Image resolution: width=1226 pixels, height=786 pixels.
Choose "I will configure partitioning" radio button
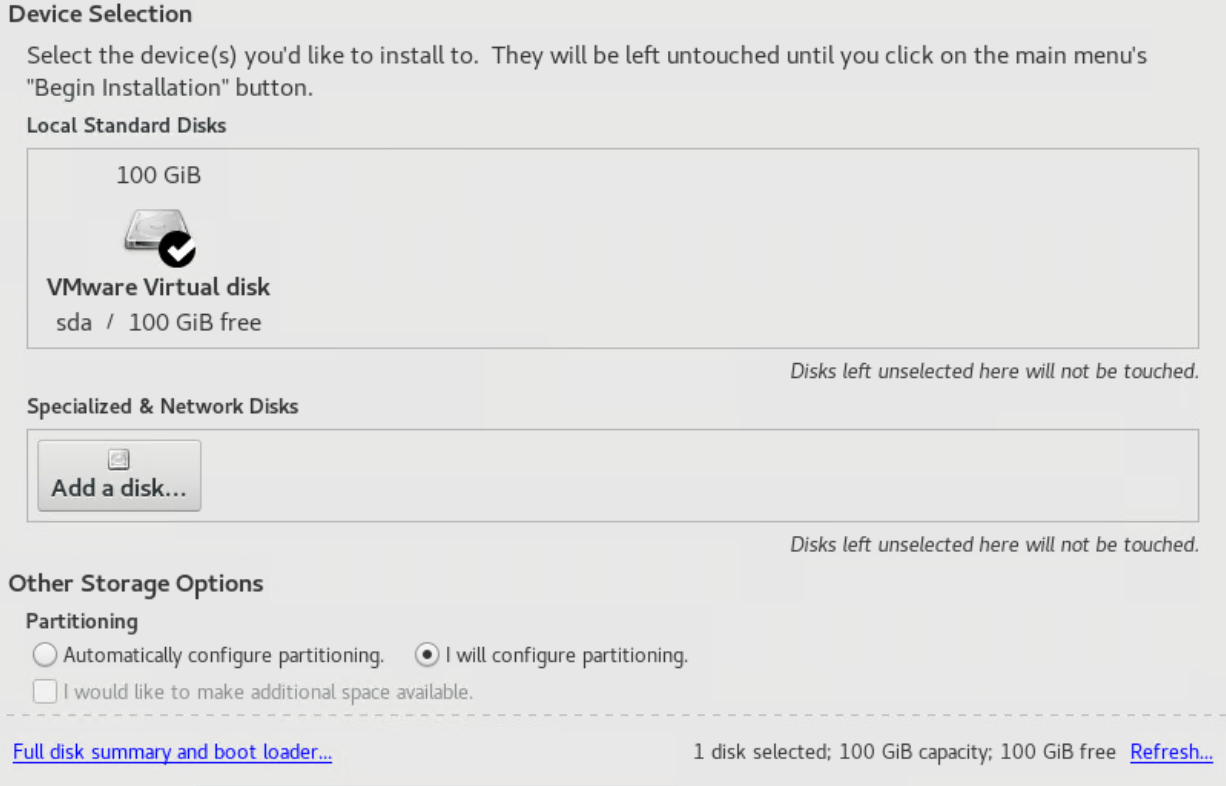pos(427,656)
